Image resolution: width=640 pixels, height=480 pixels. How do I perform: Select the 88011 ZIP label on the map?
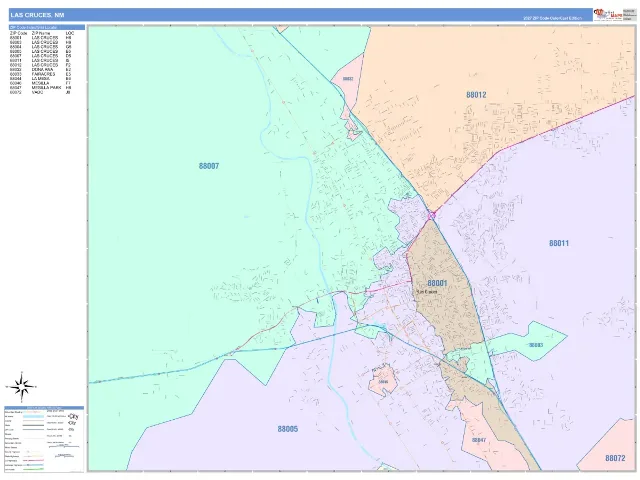tap(559, 243)
